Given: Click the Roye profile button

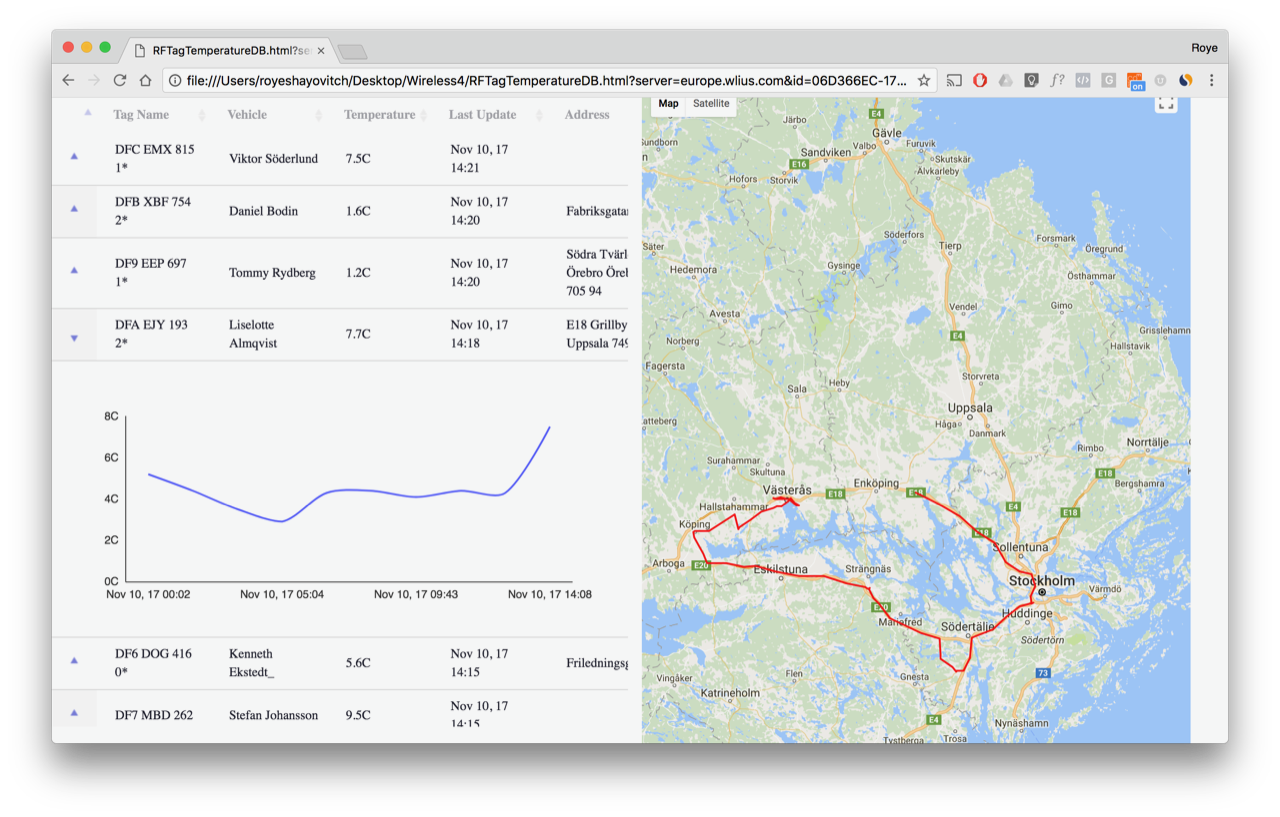Looking at the screenshot, I should point(1204,47).
